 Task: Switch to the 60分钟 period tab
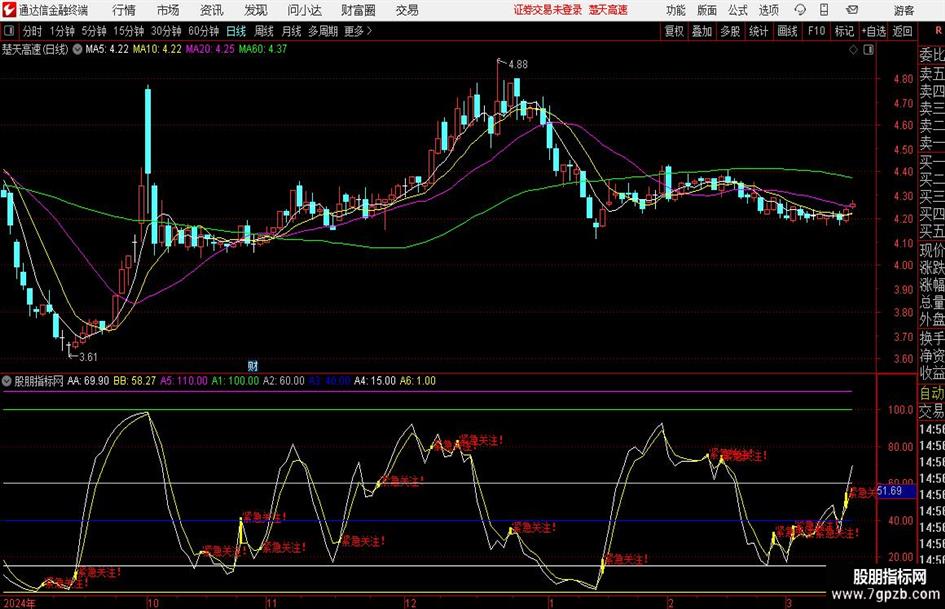(204, 31)
